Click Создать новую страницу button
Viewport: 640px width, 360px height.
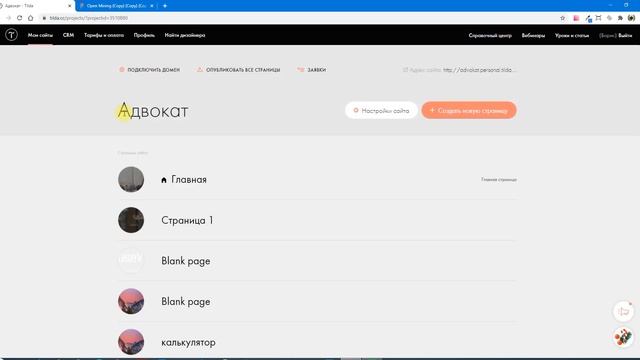coord(469,110)
